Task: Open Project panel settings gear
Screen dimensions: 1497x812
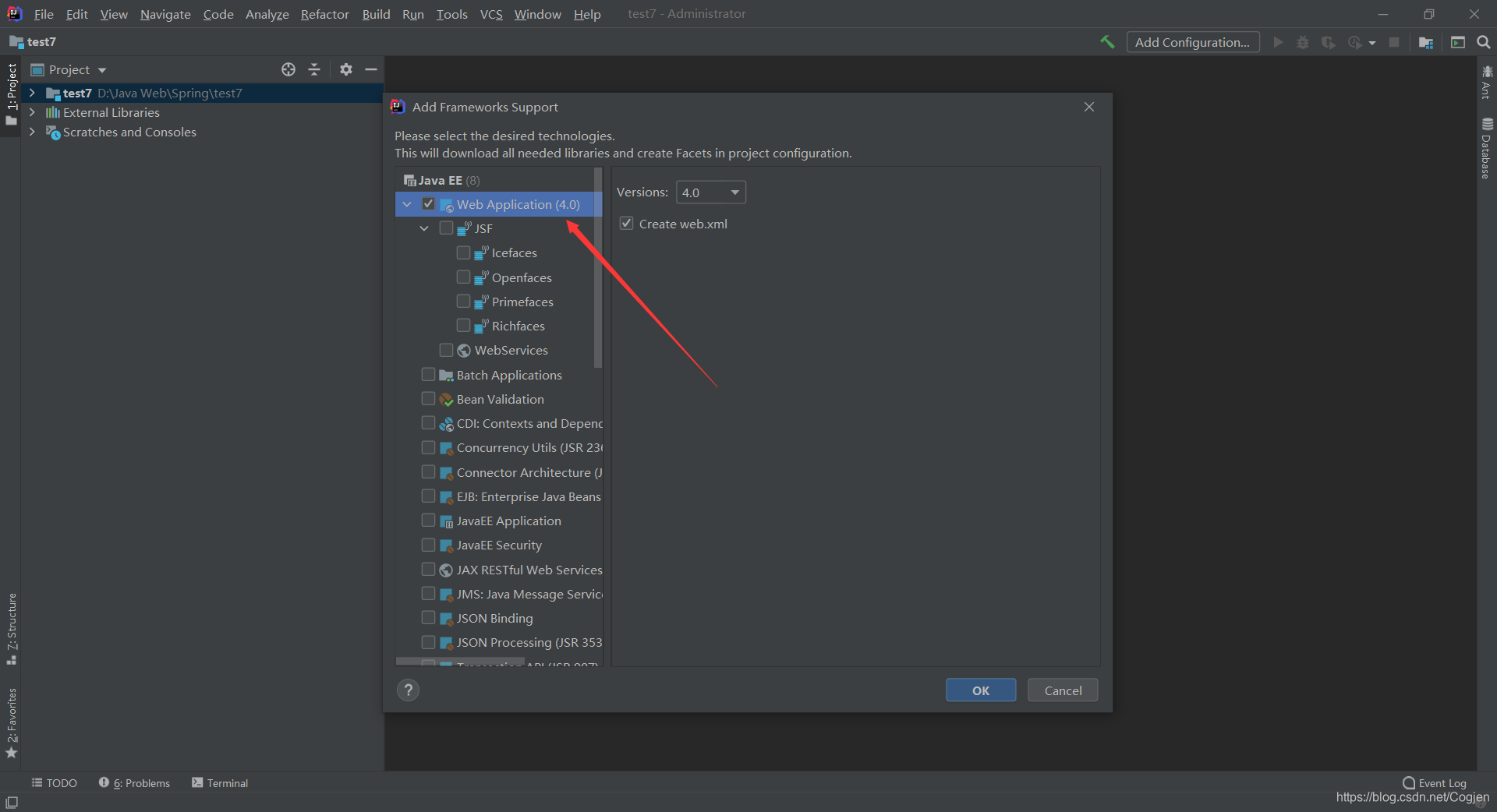Action: coord(346,69)
